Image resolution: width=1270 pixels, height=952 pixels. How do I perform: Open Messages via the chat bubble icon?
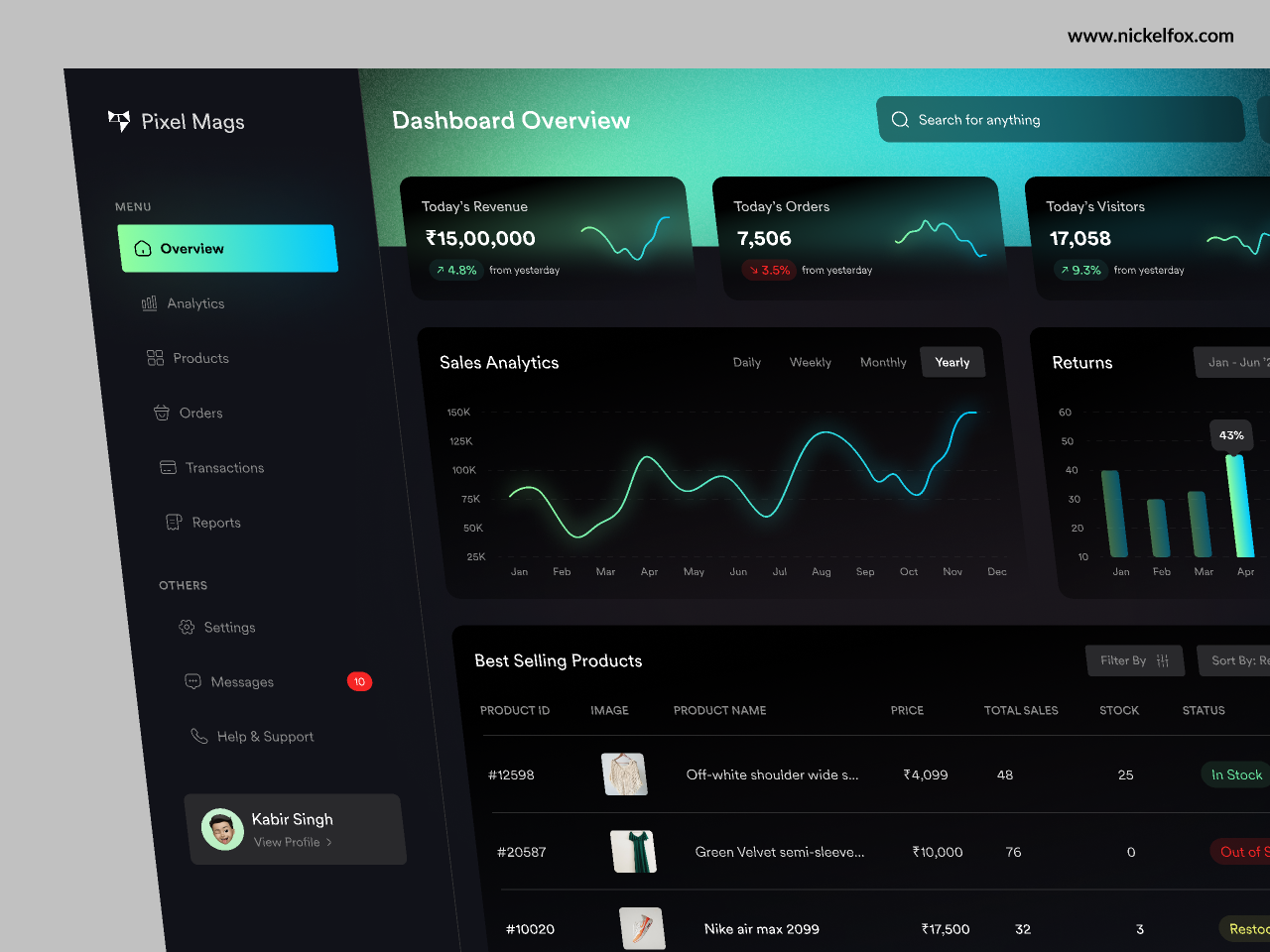click(191, 681)
